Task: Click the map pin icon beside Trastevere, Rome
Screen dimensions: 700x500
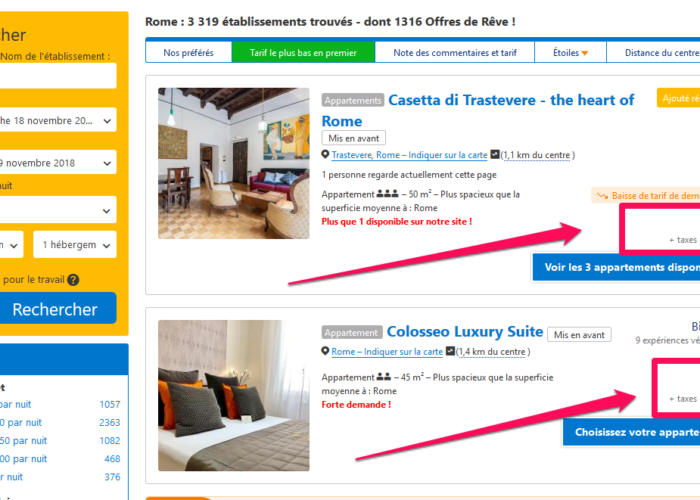Action: [325, 154]
